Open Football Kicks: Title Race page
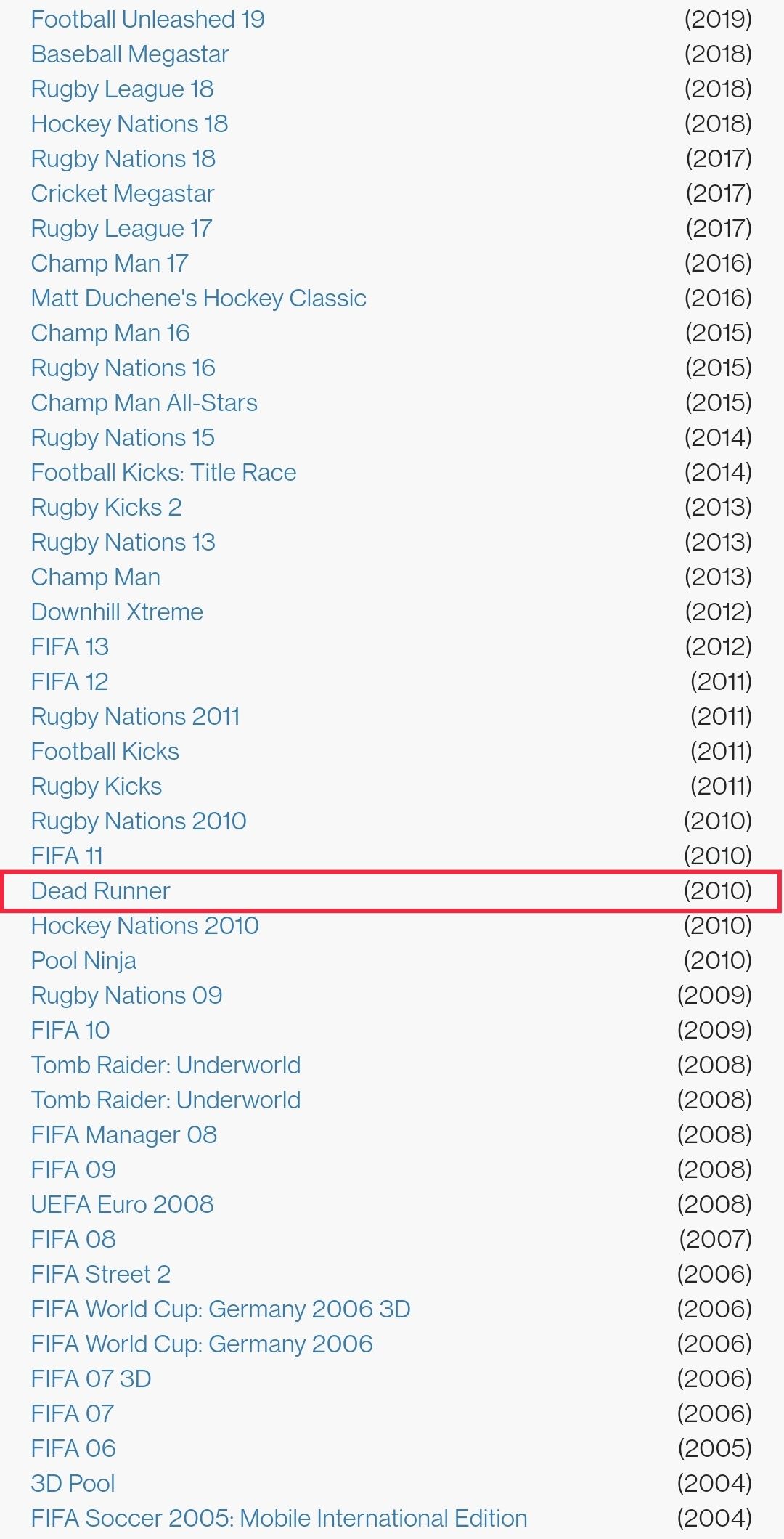The height and width of the screenshot is (1539, 784). point(163,473)
